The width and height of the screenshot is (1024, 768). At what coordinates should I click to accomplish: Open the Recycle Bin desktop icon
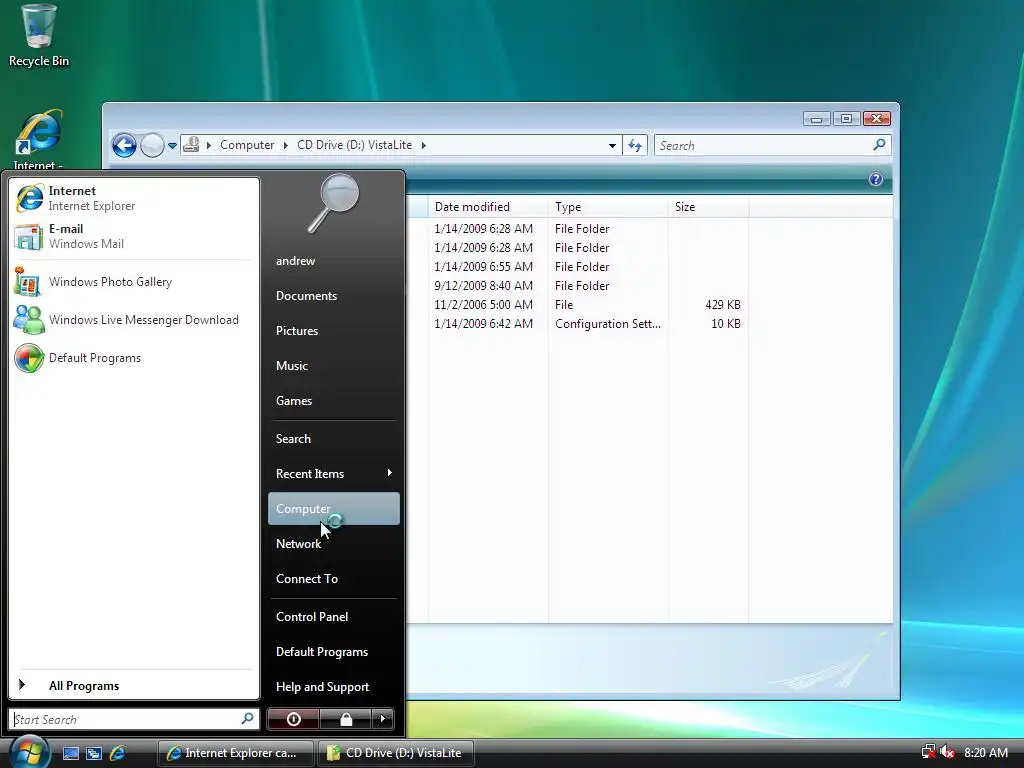click(39, 35)
